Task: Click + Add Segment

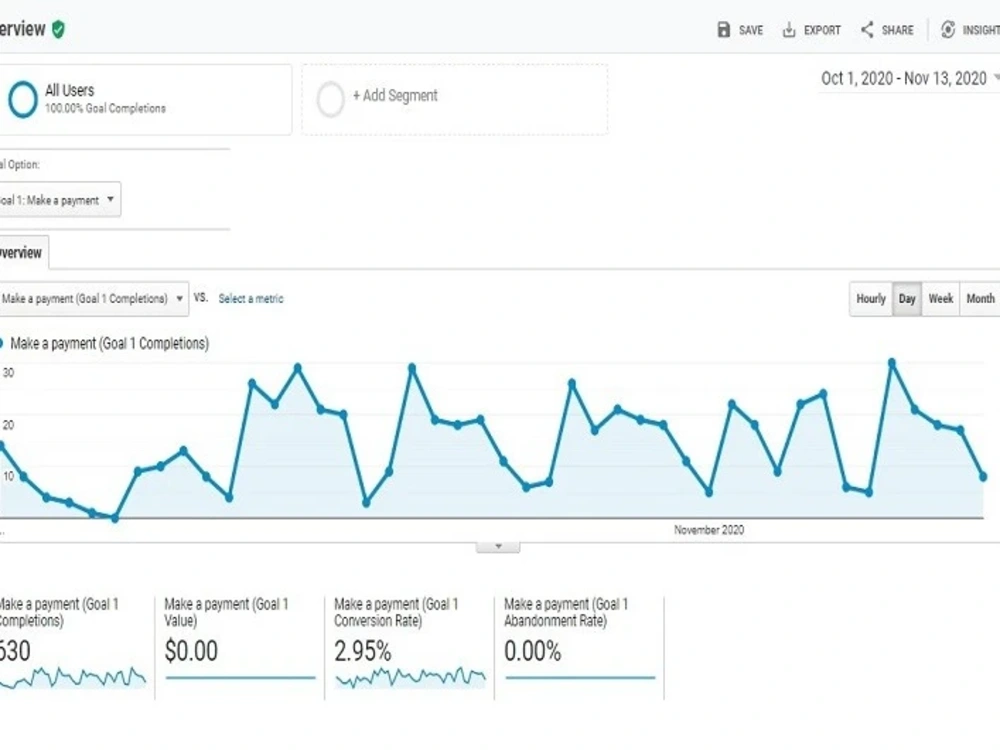Action: [x=395, y=96]
